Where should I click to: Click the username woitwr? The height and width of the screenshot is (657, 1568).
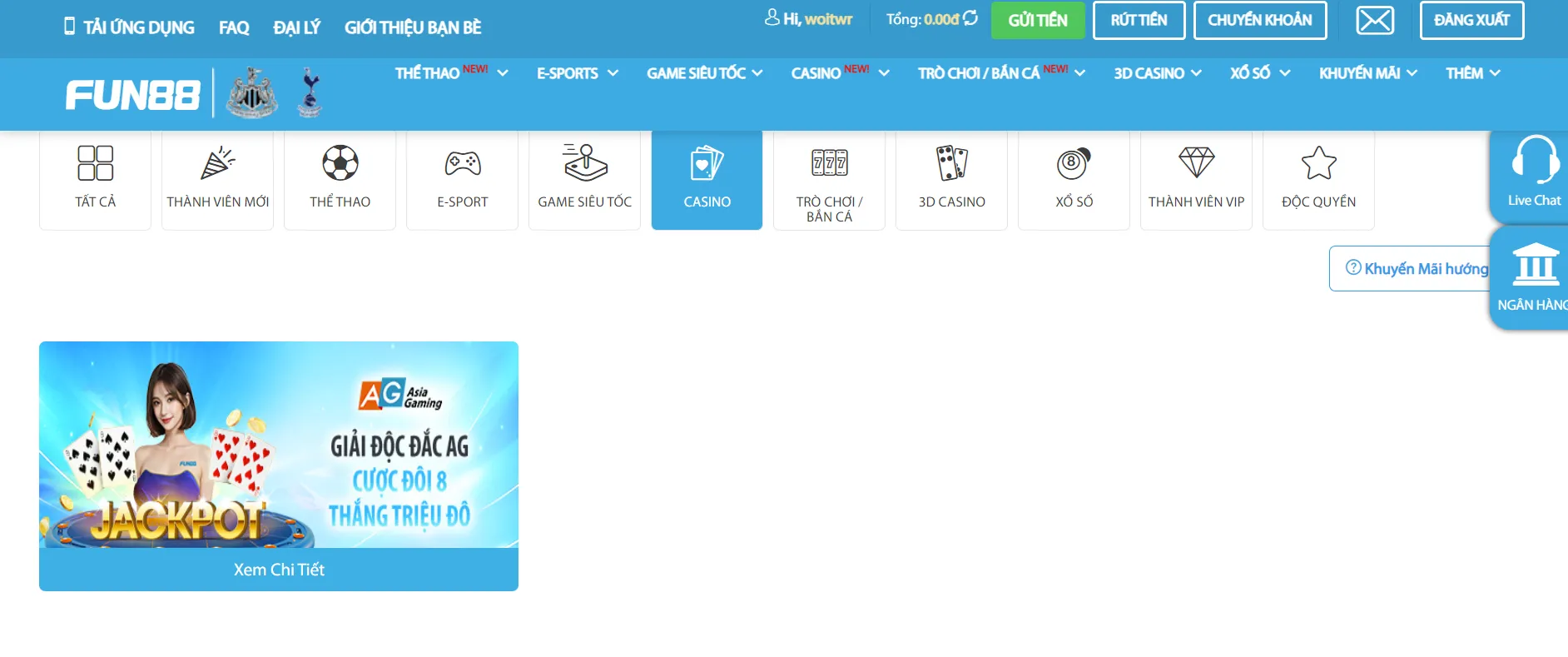[x=828, y=19]
